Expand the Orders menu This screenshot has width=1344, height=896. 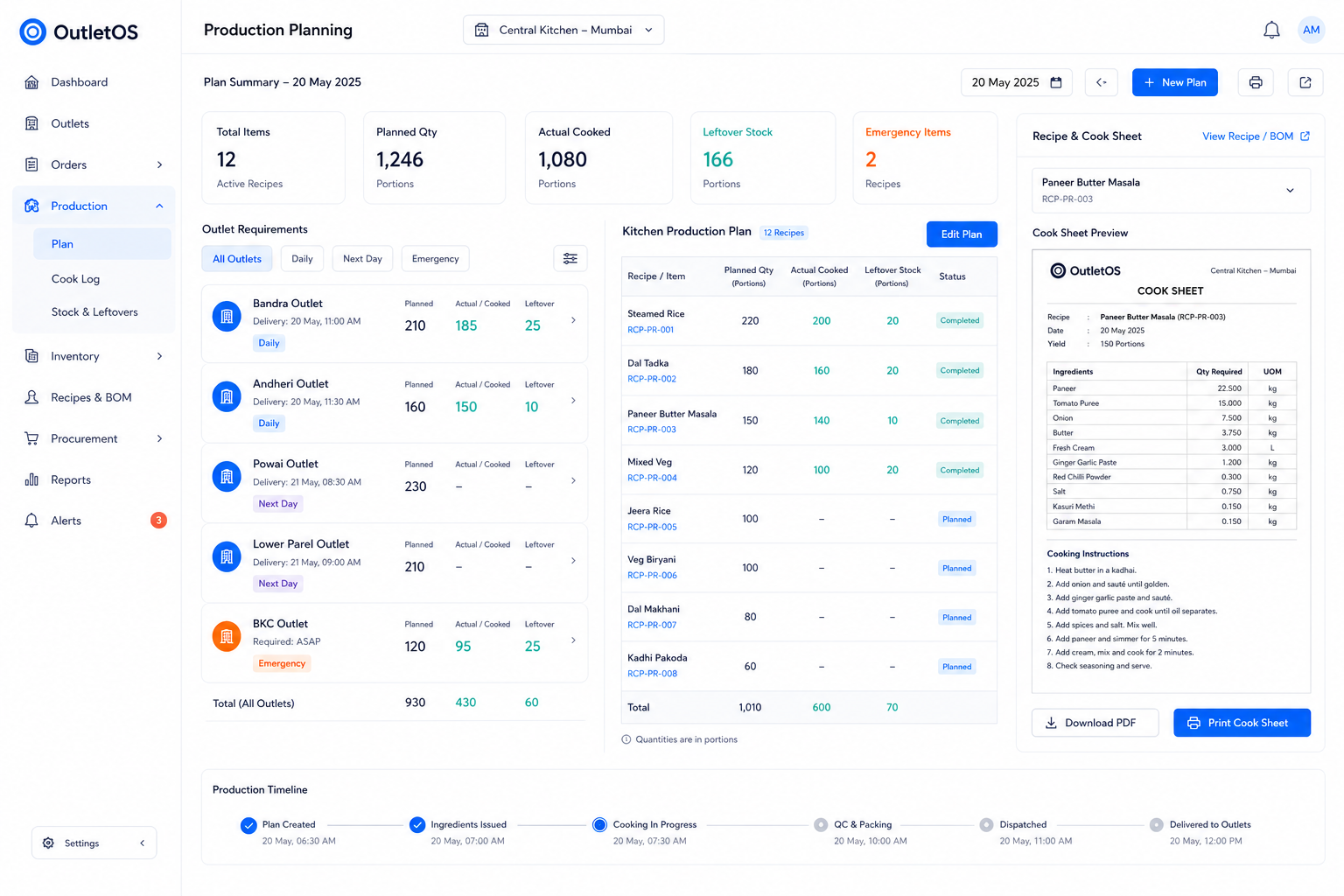click(x=159, y=164)
